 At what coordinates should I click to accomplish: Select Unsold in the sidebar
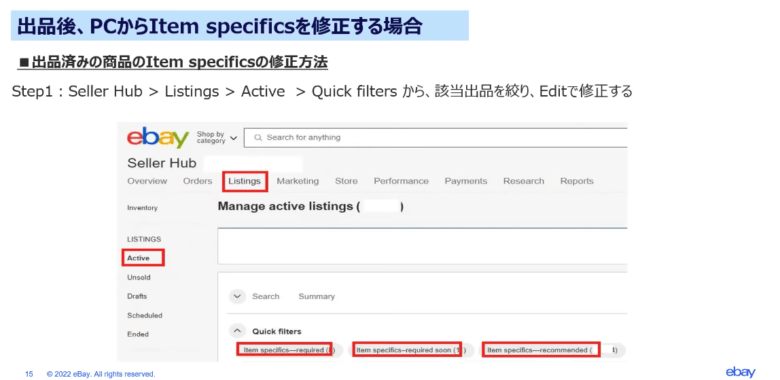[139, 277]
